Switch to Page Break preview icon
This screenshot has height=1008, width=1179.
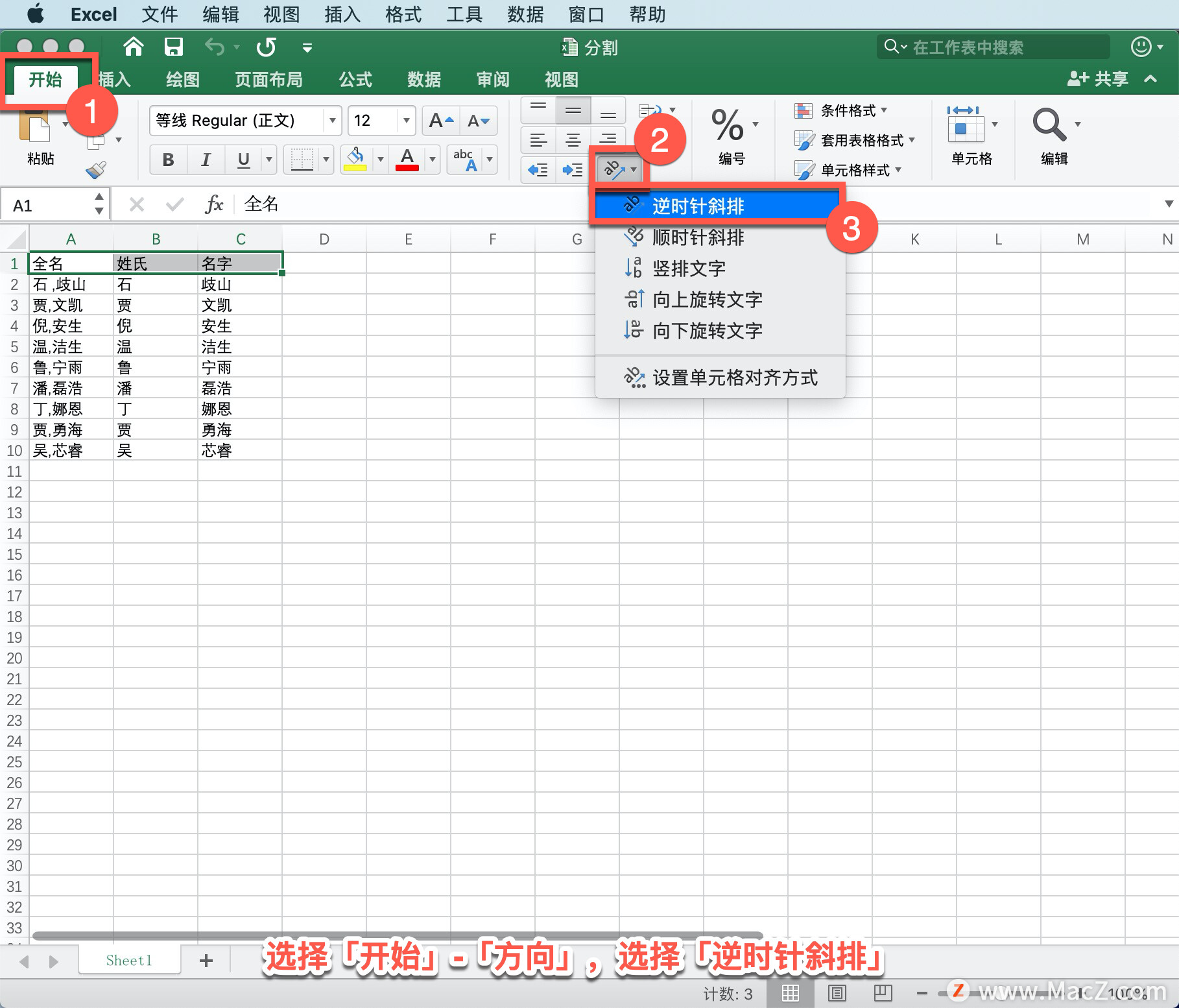click(x=883, y=993)
